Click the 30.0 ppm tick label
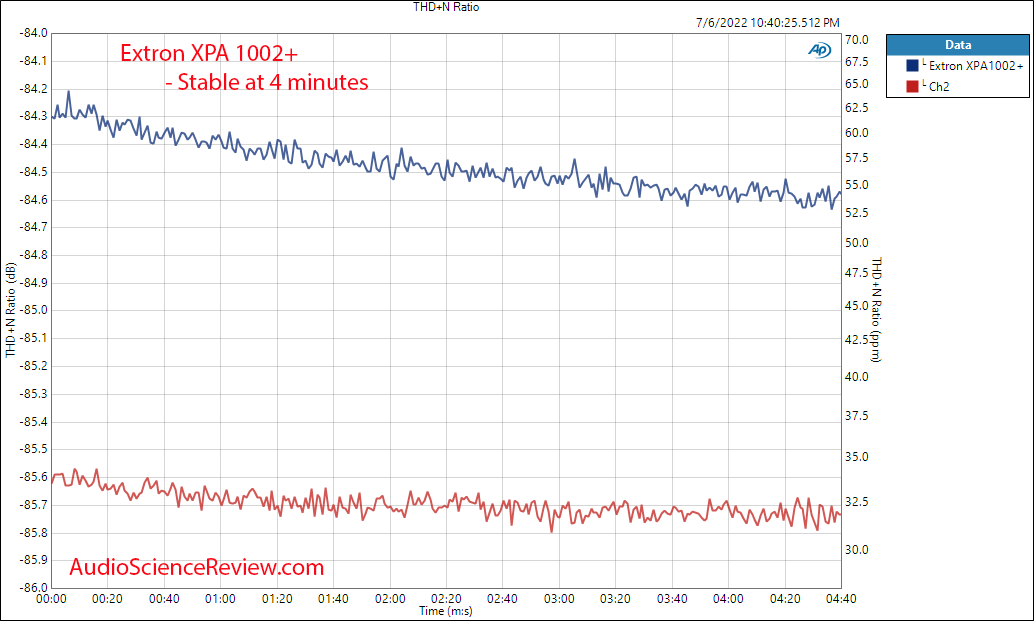Screen dimensions: 1034x621 (857, 550)
